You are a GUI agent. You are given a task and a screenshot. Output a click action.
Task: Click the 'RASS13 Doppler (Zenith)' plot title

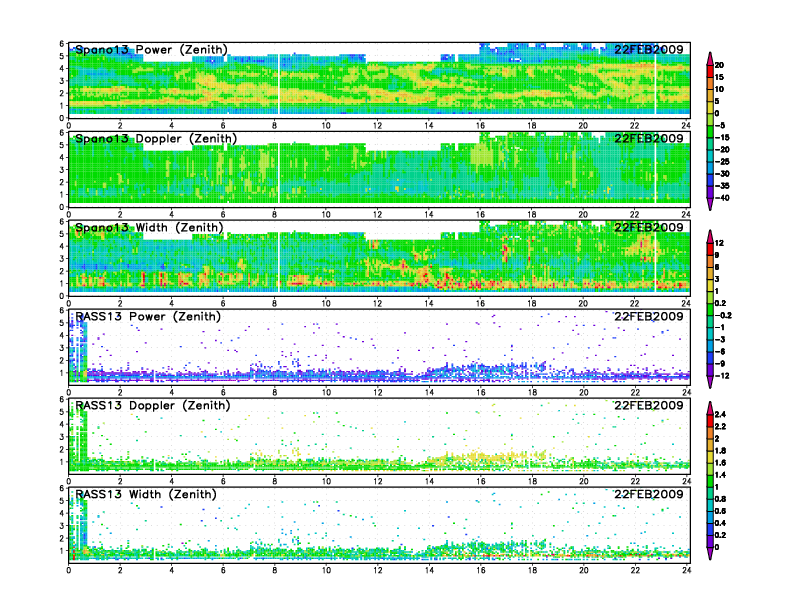(153, 405)
